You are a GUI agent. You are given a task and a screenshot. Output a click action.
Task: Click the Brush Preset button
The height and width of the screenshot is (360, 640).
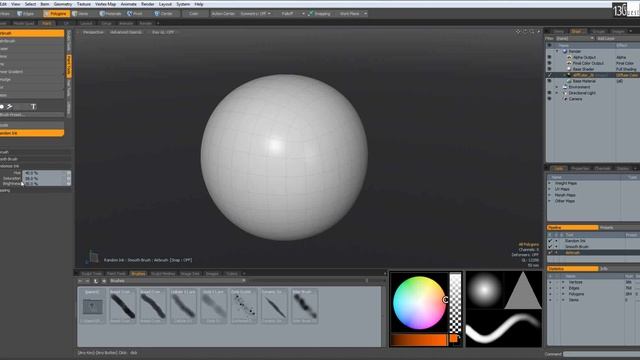click(32, 115)
